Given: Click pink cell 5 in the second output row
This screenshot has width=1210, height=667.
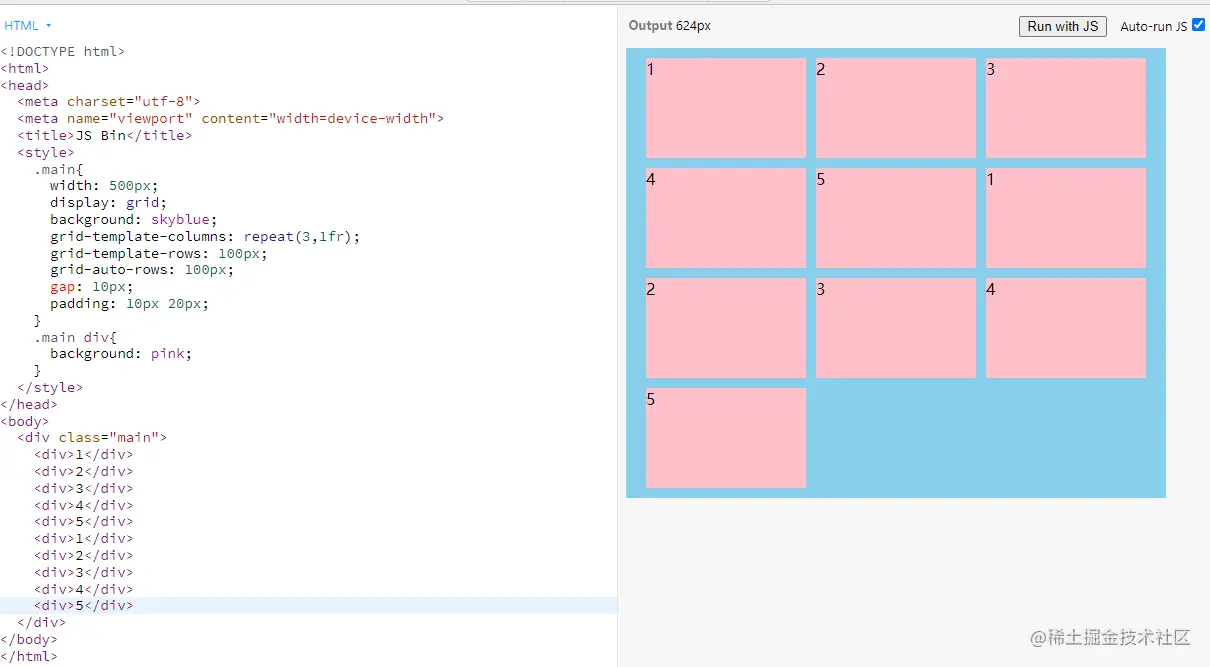Looking at the screenshot, I should (896, 218).
